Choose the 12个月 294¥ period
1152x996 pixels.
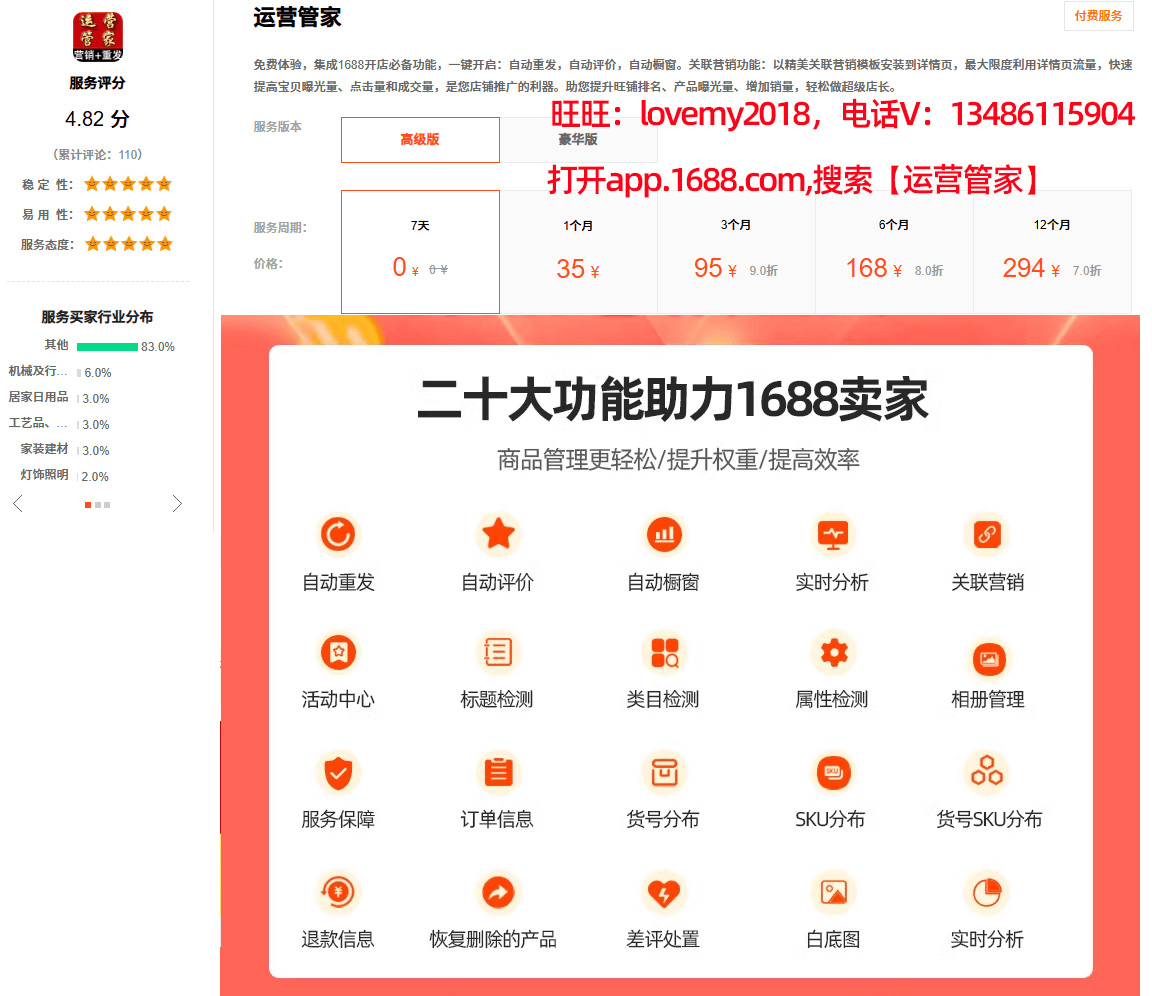[x=1052, y=252]
